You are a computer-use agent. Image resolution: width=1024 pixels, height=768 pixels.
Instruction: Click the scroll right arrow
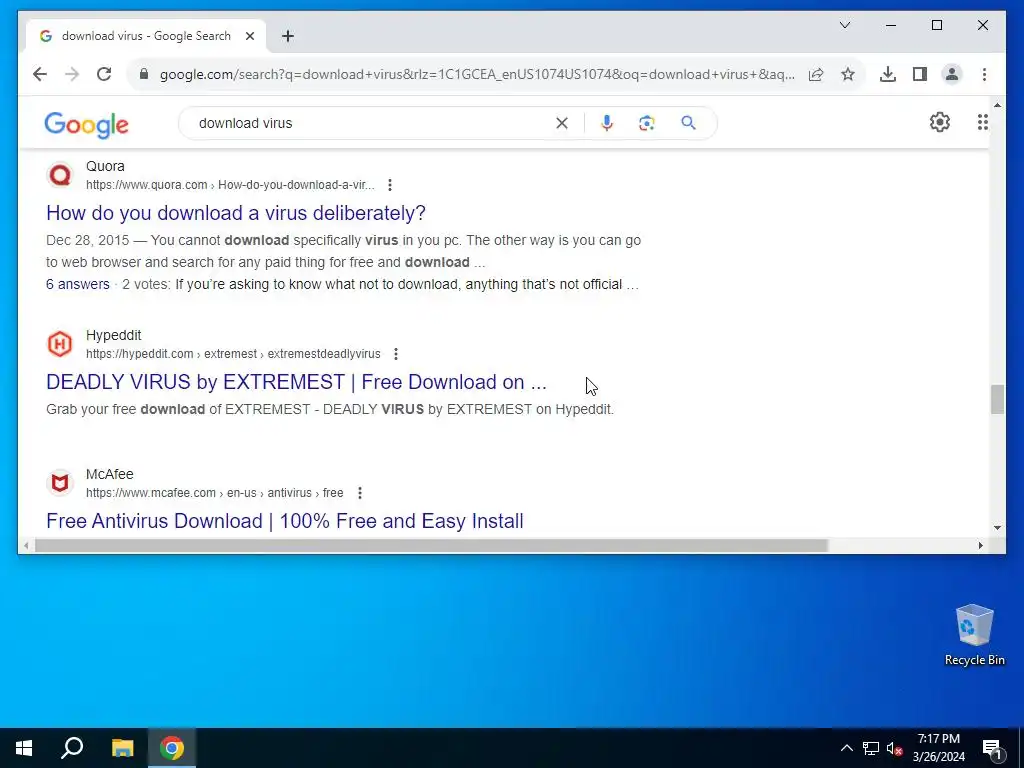click(x=980, y=545)
